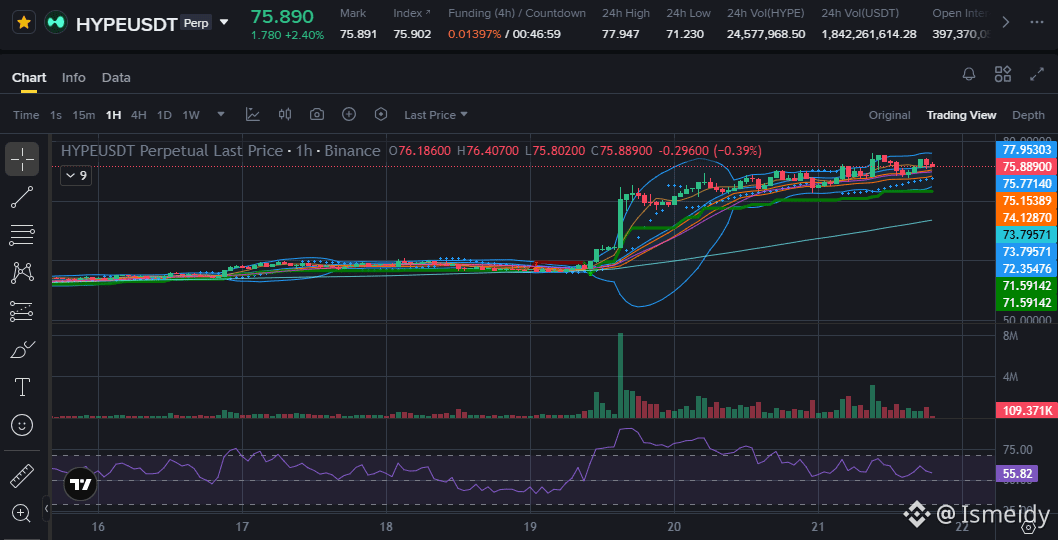
Task: Click the Mark price 75.891
Action: click(x=356, y=34)
